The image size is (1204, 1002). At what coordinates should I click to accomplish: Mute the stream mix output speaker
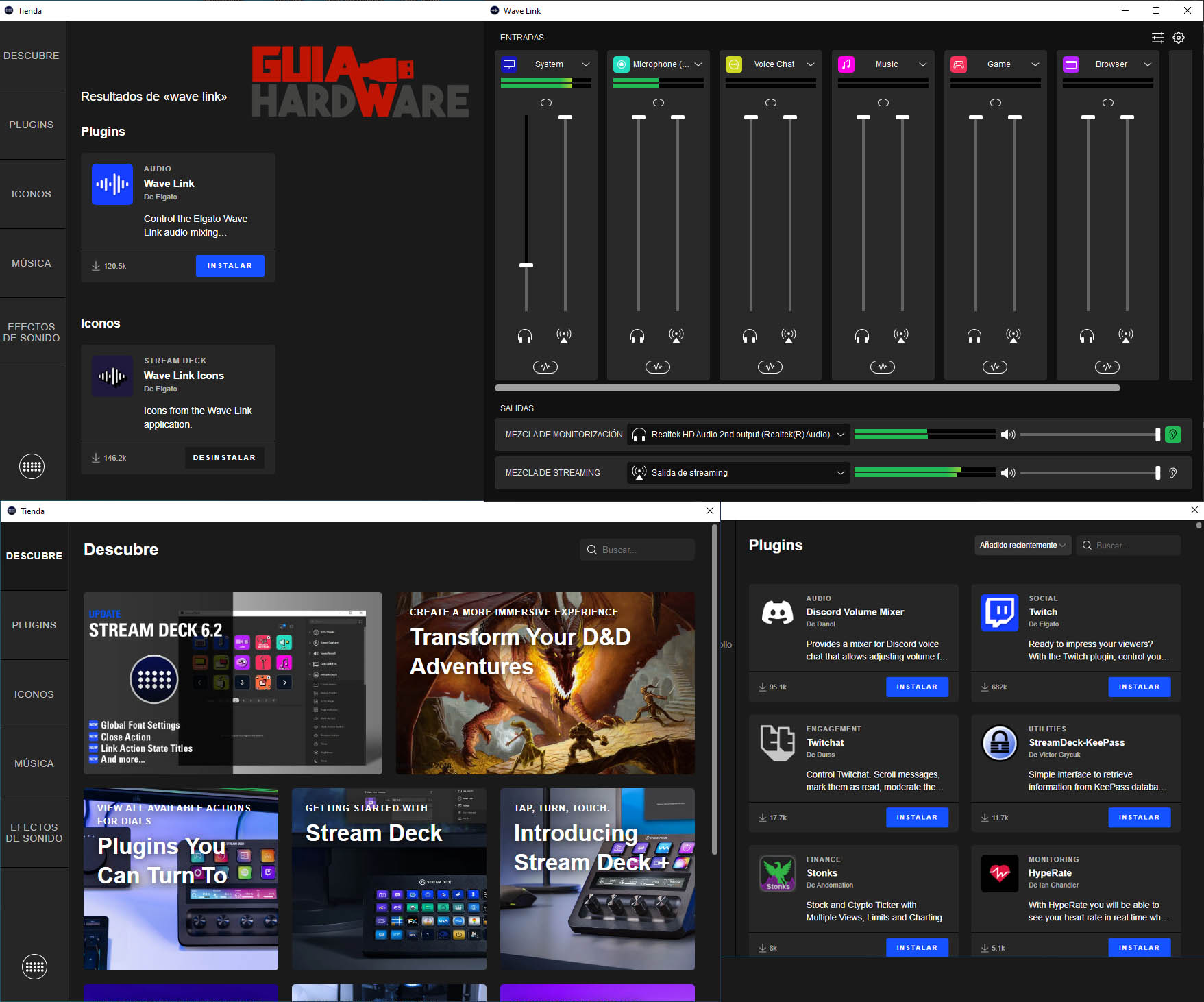click(x=1008, y=473)
